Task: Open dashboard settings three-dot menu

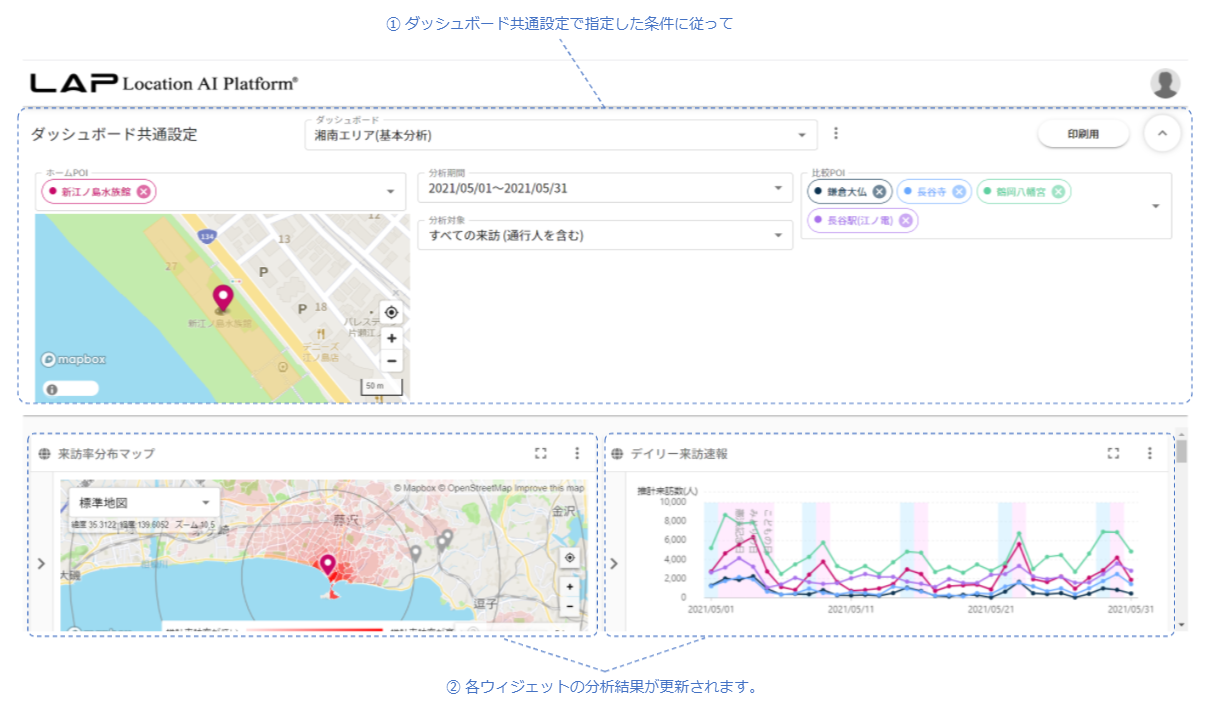Action: tap(836, 134)
